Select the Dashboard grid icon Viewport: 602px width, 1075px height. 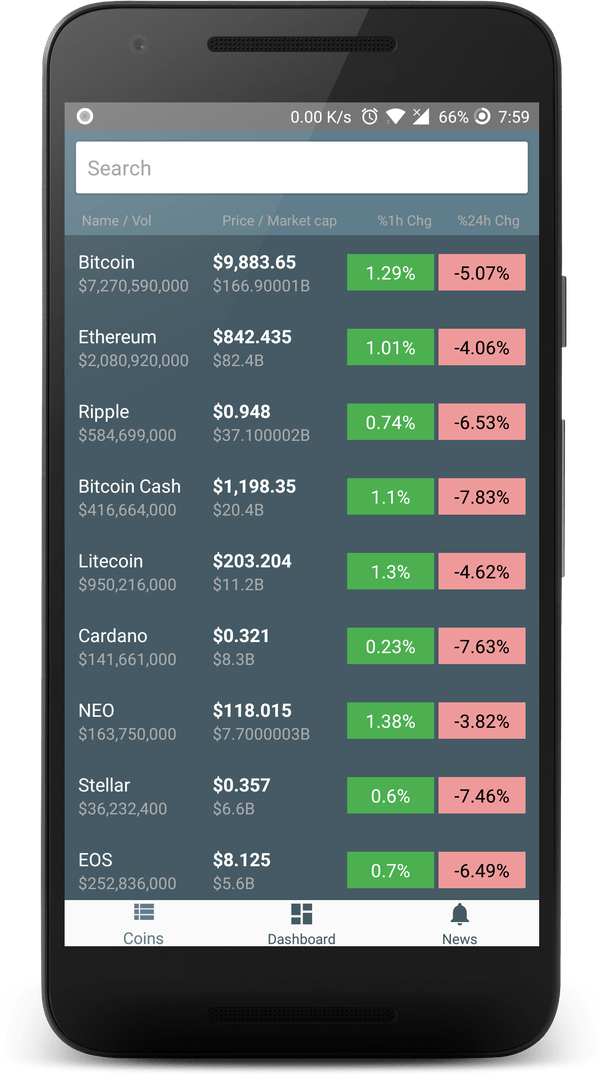pyautogui.click(x=302, y=913)
